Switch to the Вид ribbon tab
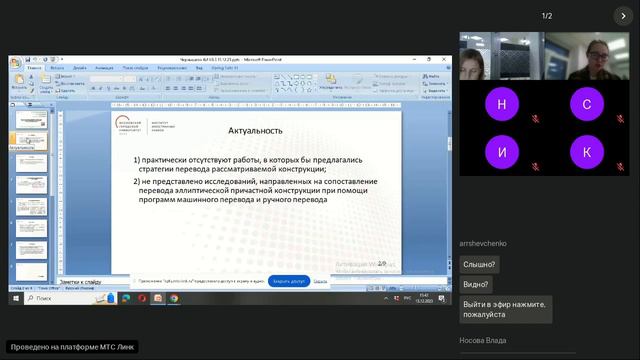 coord(199,68)
